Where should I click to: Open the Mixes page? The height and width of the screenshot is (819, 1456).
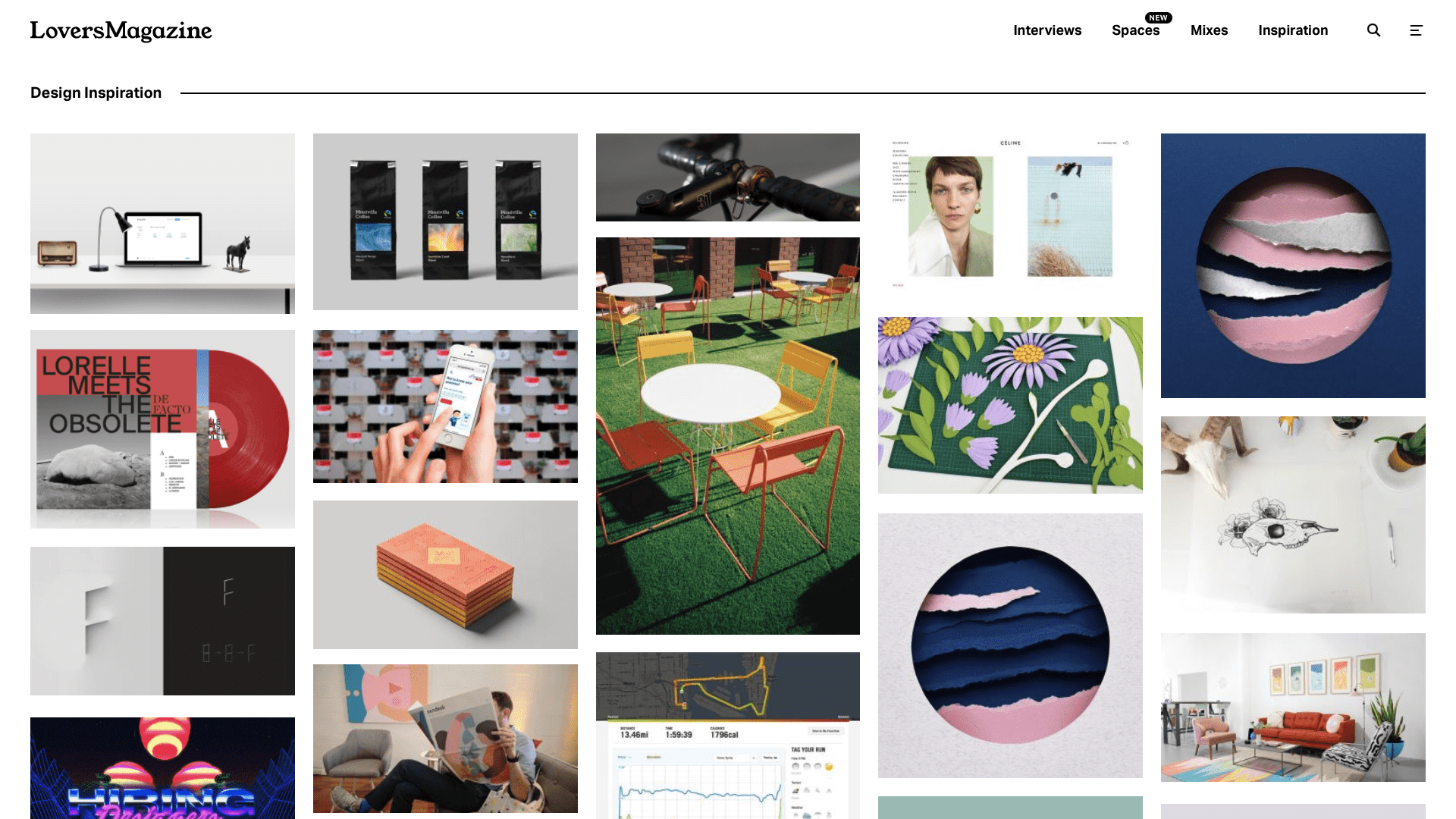pyautogui.click(x=1209, y=30)
